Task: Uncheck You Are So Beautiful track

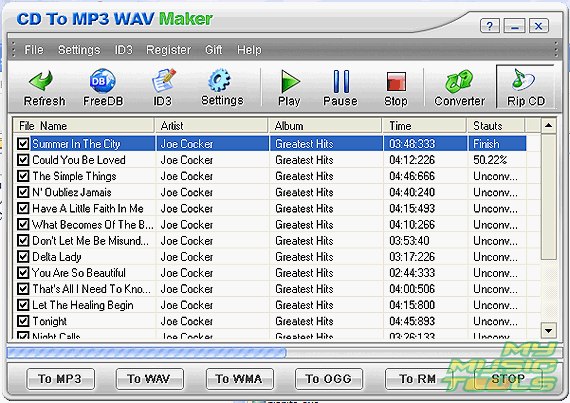Action: [23, 273]
